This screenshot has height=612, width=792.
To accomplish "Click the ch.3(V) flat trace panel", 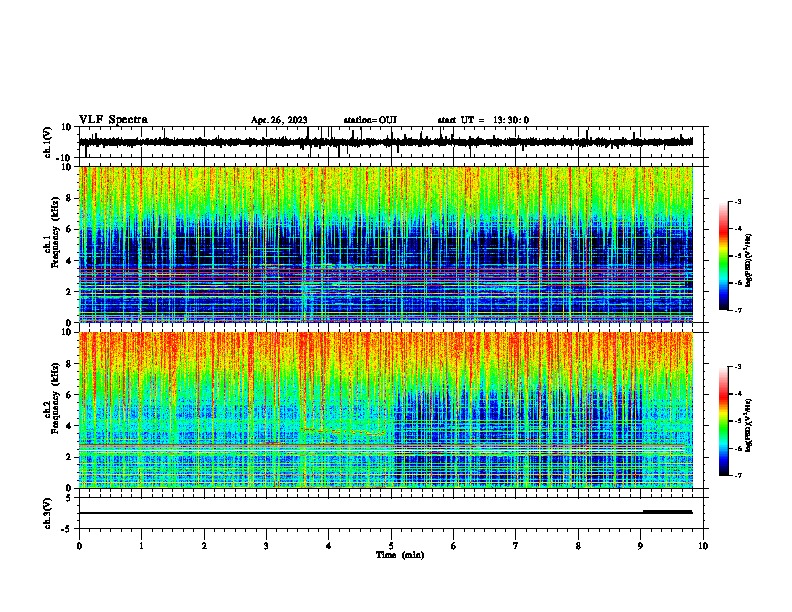I will pyautogui.click(x=391, y=513).
